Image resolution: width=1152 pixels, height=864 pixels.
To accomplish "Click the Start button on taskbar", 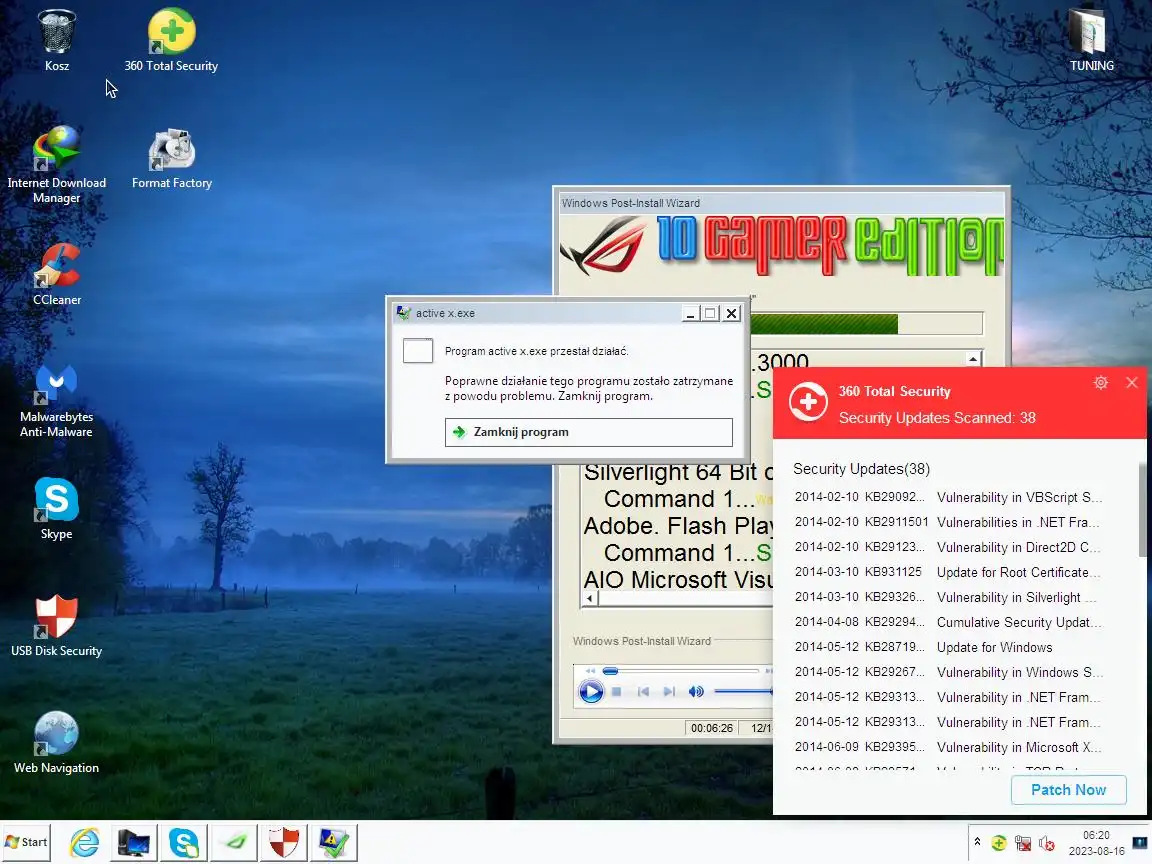I will point(26,842).
